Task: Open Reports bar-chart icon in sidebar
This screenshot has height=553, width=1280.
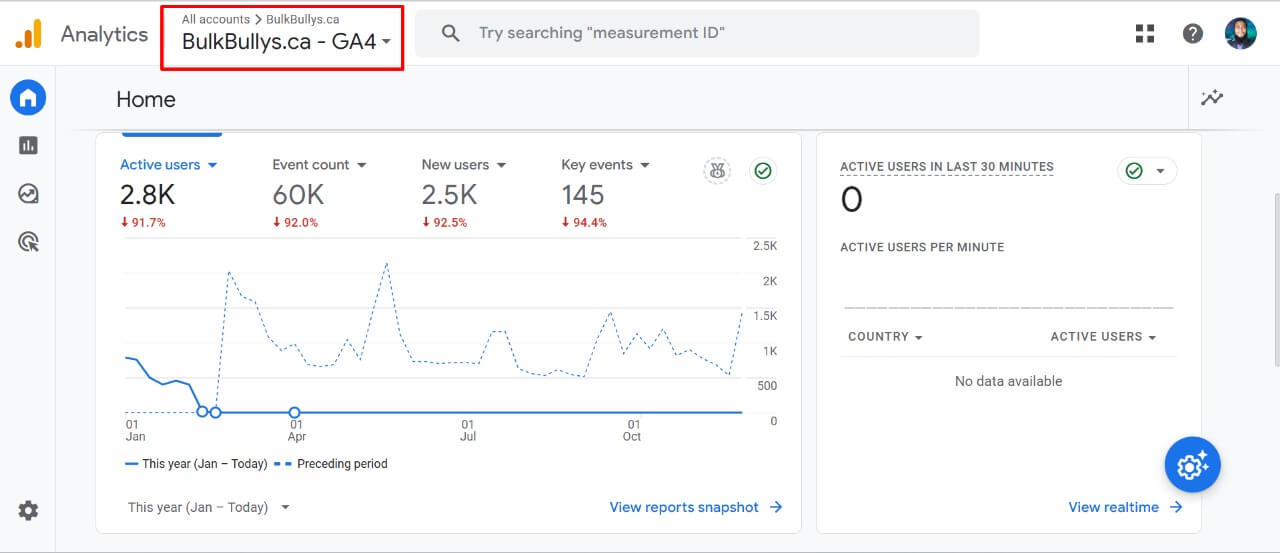Action: coord(28,146)
